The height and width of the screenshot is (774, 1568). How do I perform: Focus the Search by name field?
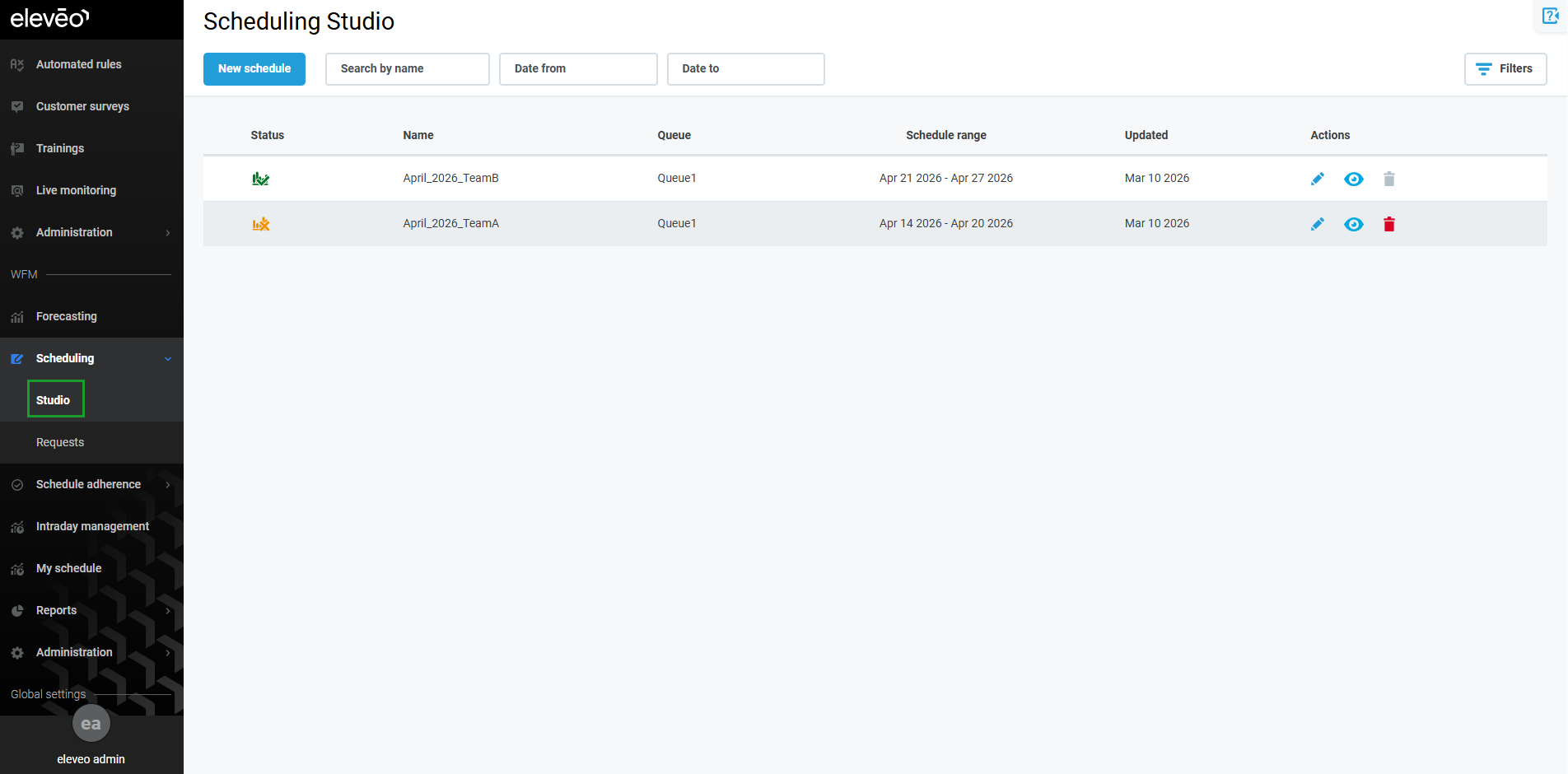tap(408, 69)
